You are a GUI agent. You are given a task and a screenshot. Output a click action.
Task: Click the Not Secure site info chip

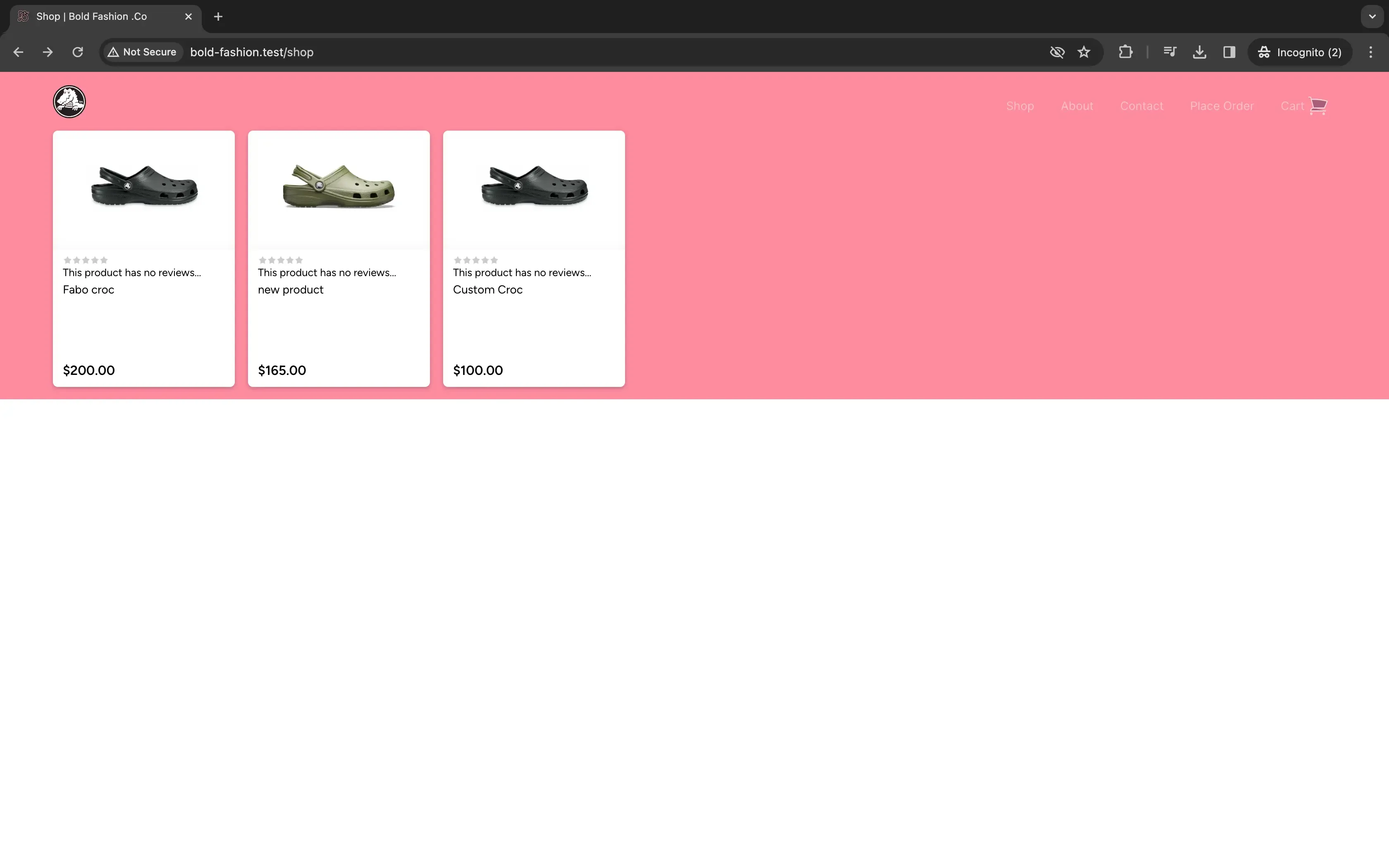click(142, 52)
